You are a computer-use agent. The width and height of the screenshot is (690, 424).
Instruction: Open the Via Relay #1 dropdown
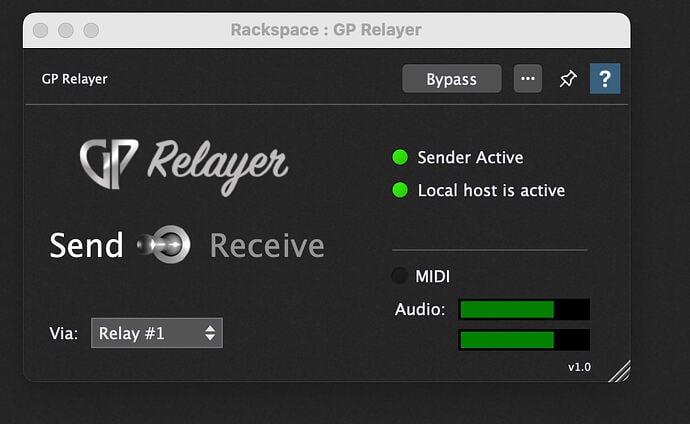(157, 333)
